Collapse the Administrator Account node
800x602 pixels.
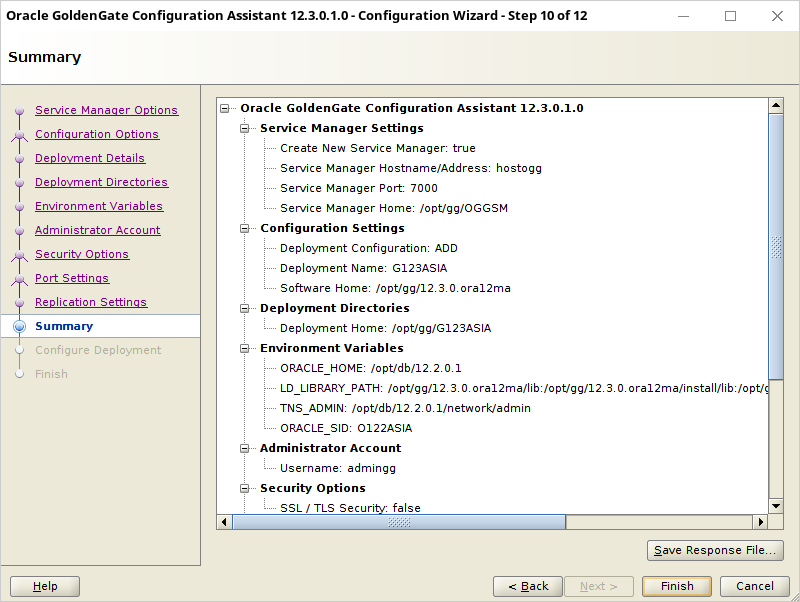[245, 448]
